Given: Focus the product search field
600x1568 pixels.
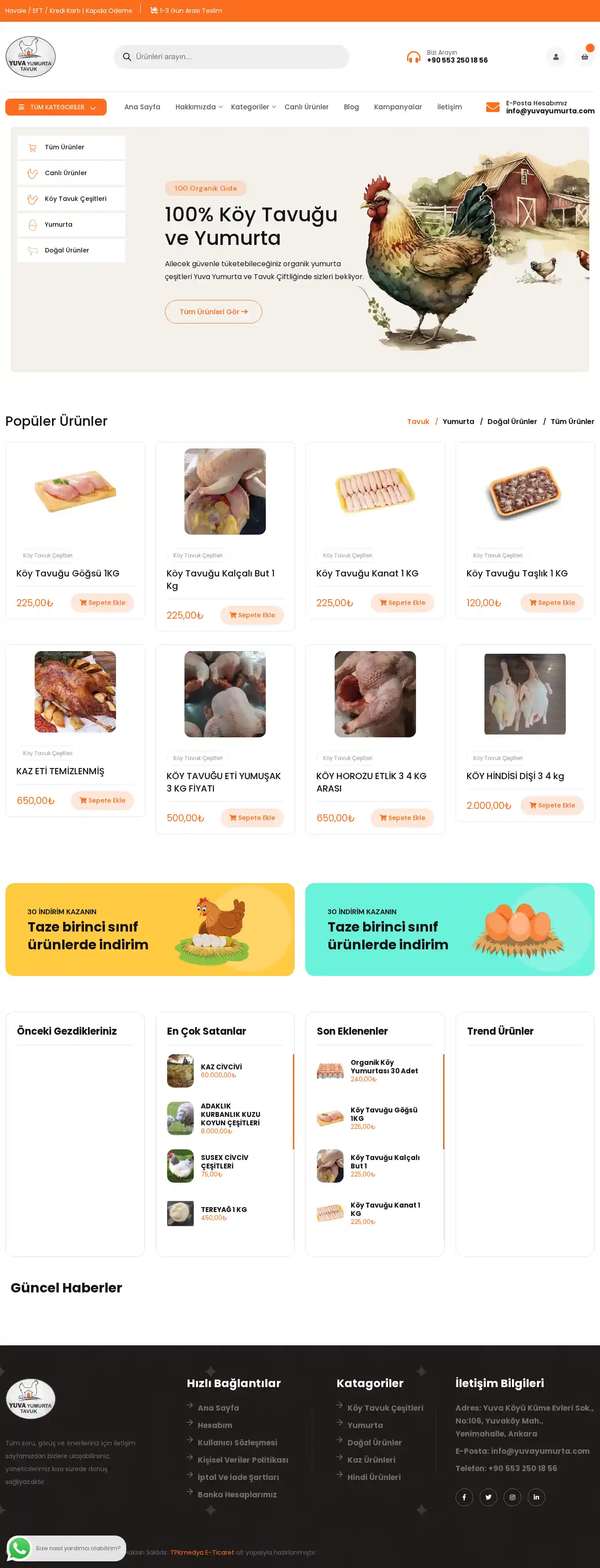Looking at the screenshot, I should pos(231,56).
